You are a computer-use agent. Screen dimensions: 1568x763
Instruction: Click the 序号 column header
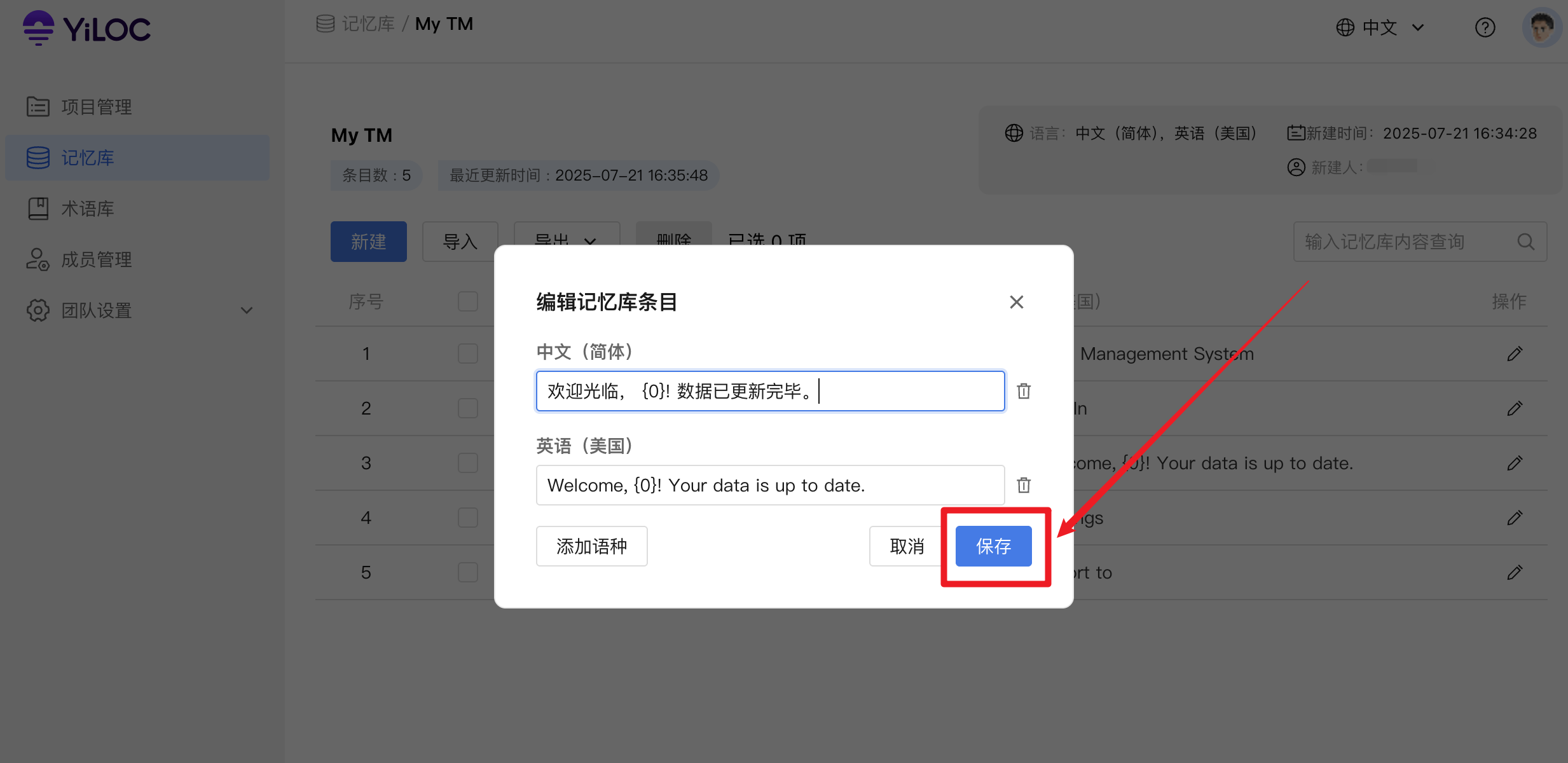coord(366,301)
